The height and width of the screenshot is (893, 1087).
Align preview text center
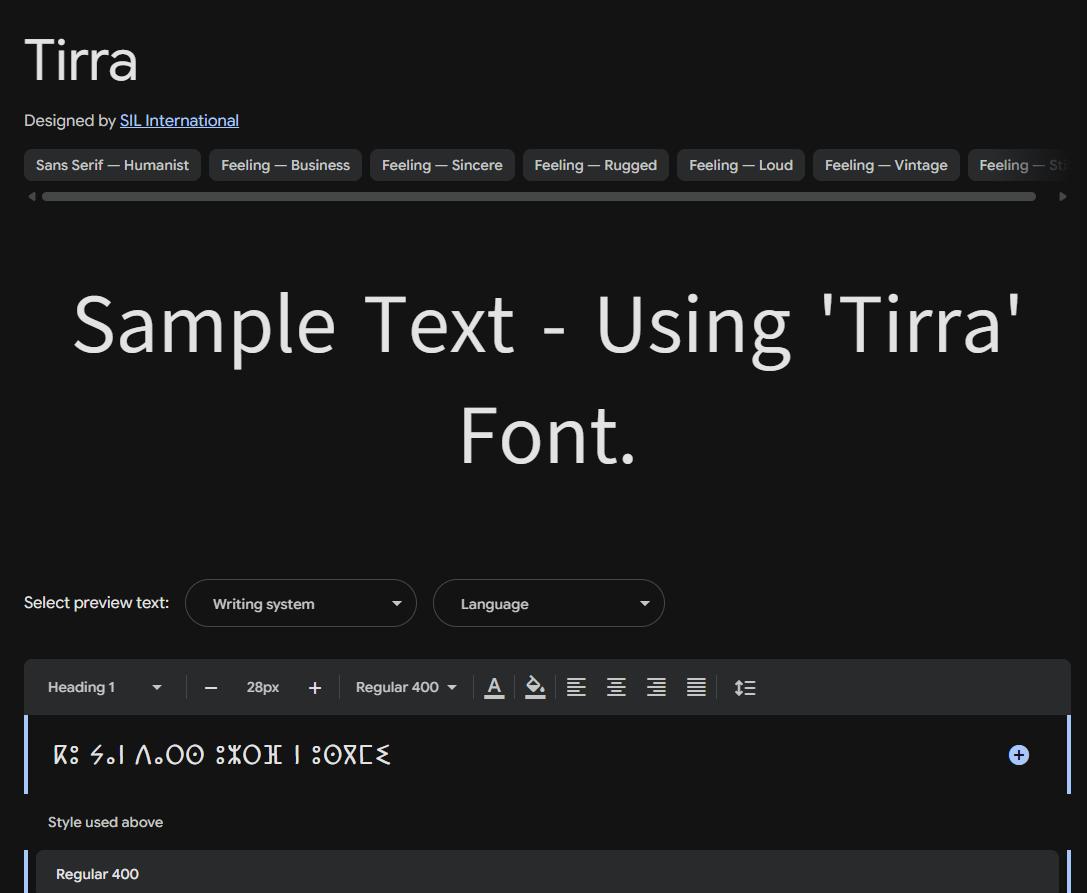616,687
